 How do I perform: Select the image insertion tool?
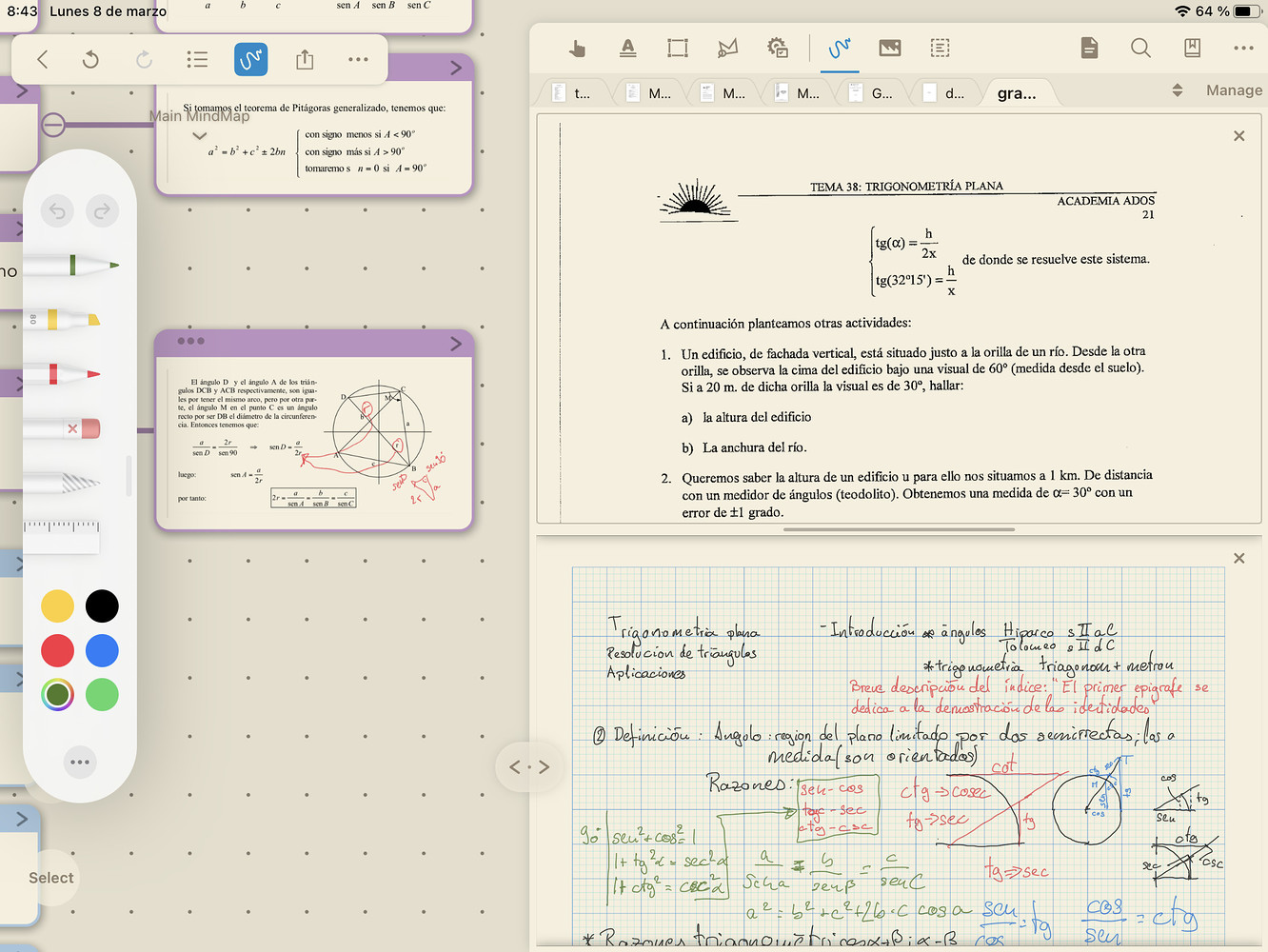888,48
